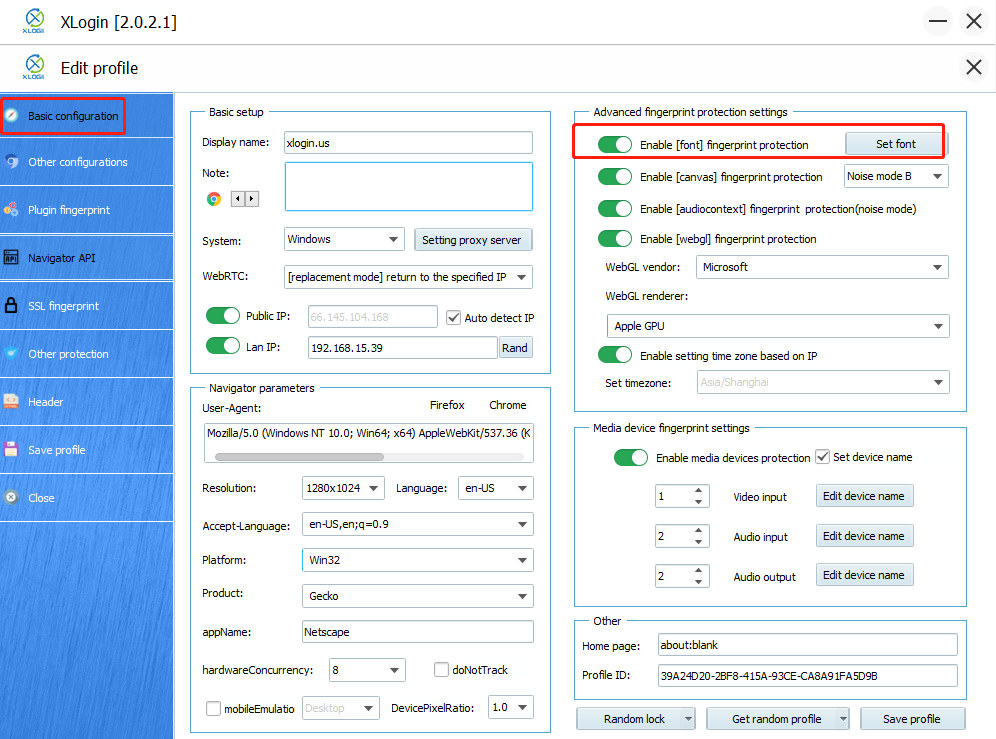Open the WebGL vendor dropdown

pos(822,267)
